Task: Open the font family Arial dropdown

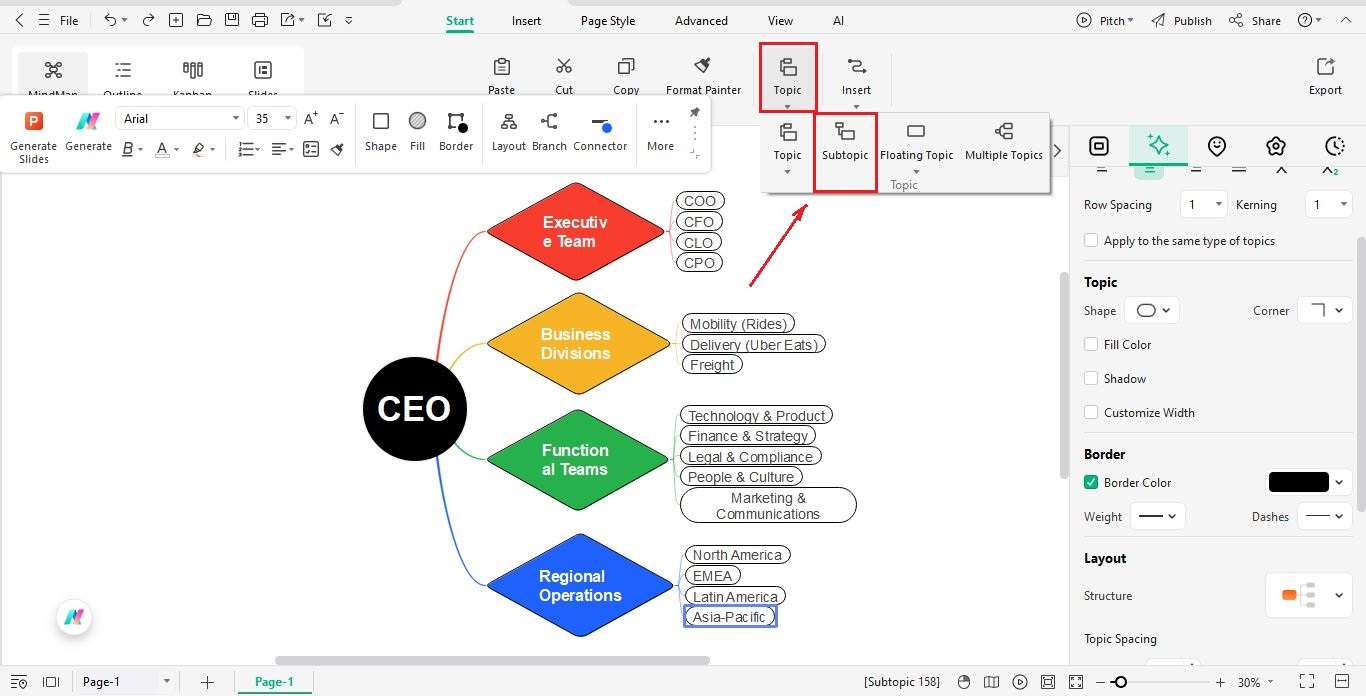Action: 179,118
